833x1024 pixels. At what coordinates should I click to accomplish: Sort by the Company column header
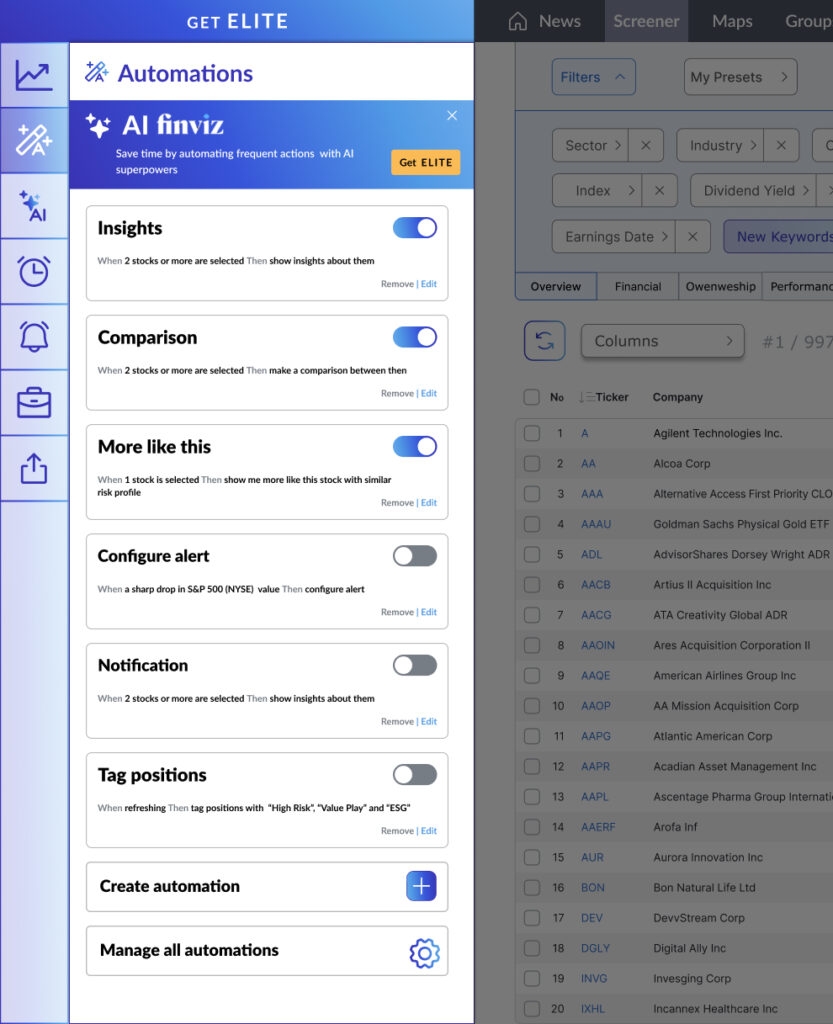tap(678, 397)
